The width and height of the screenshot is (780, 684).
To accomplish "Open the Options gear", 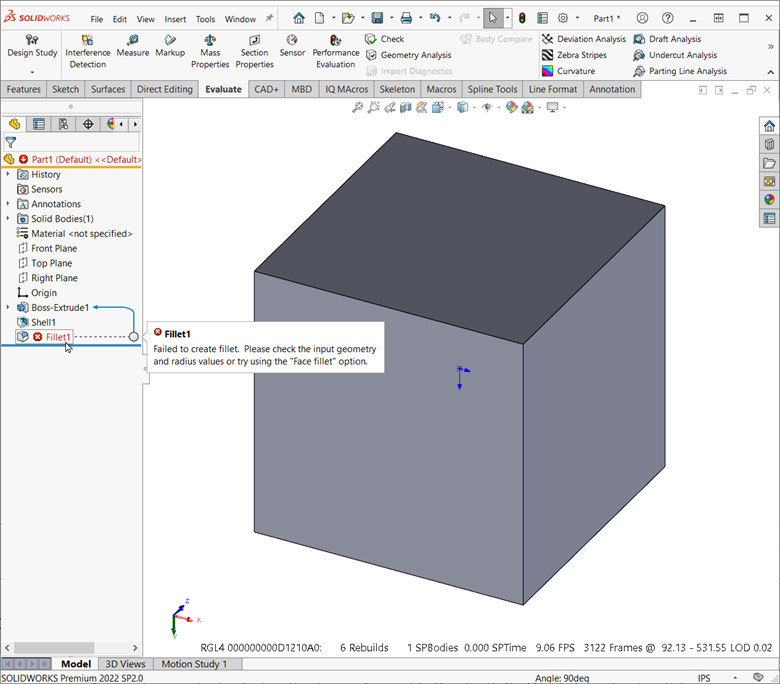I will coord(563,18).
